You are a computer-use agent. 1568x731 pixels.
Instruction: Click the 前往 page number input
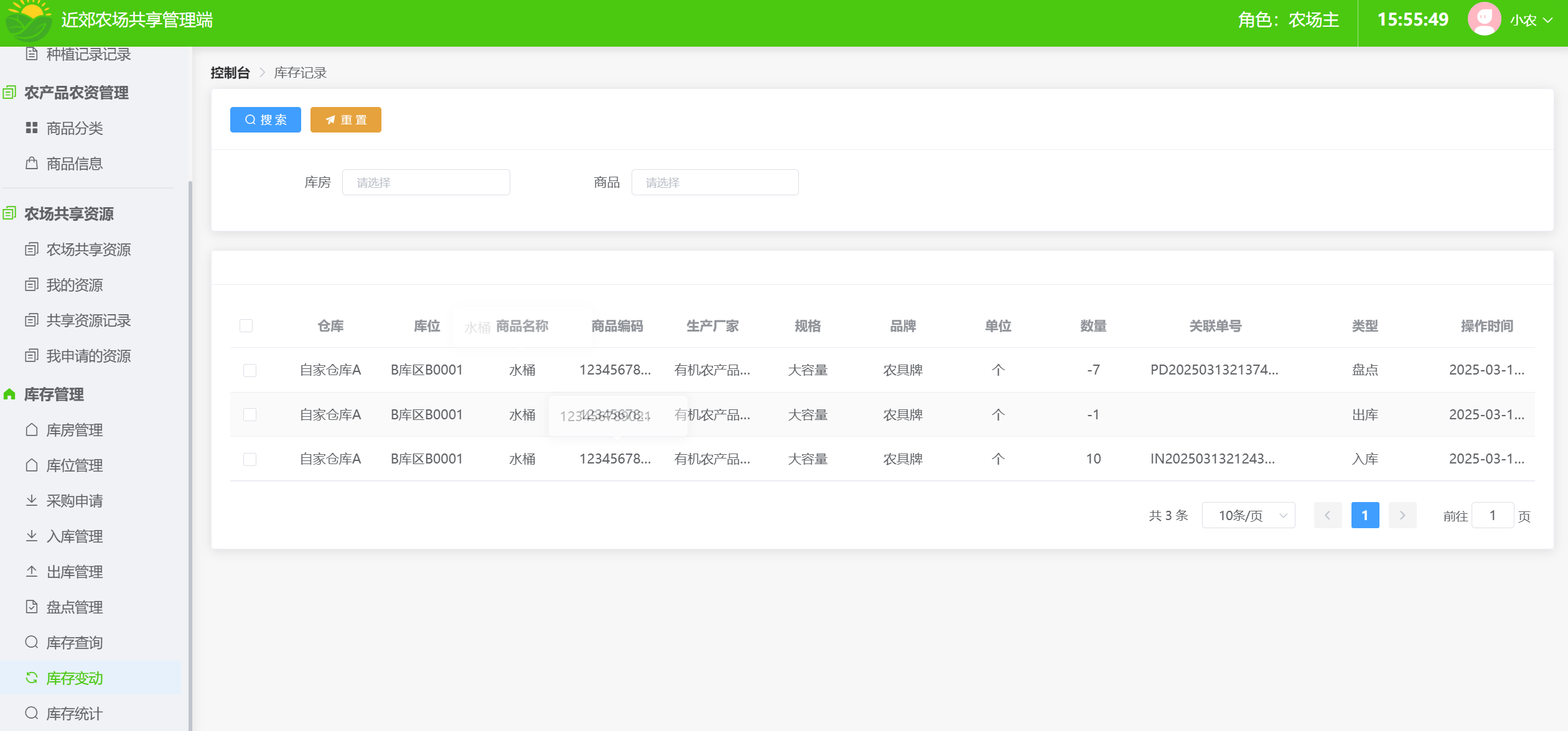click(x=1493, y=515)
